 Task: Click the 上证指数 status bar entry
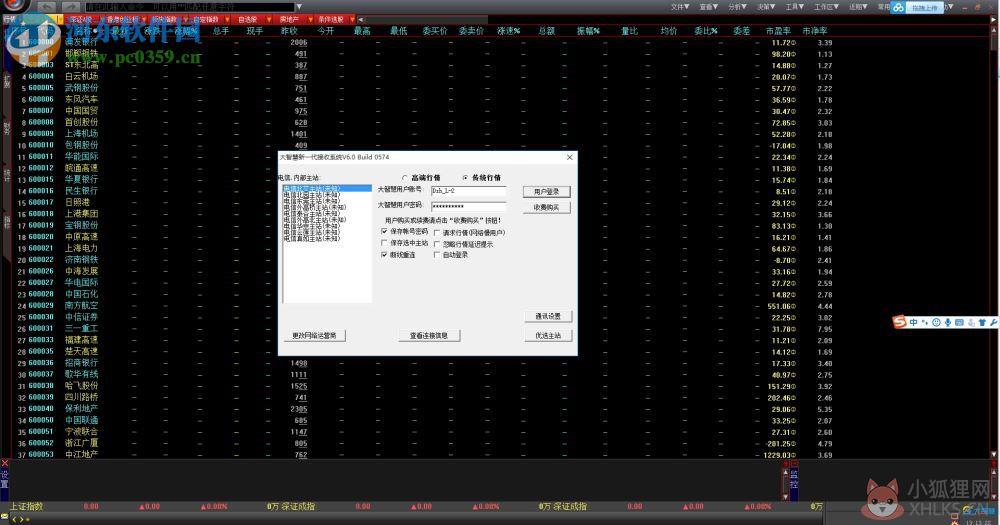26,507
